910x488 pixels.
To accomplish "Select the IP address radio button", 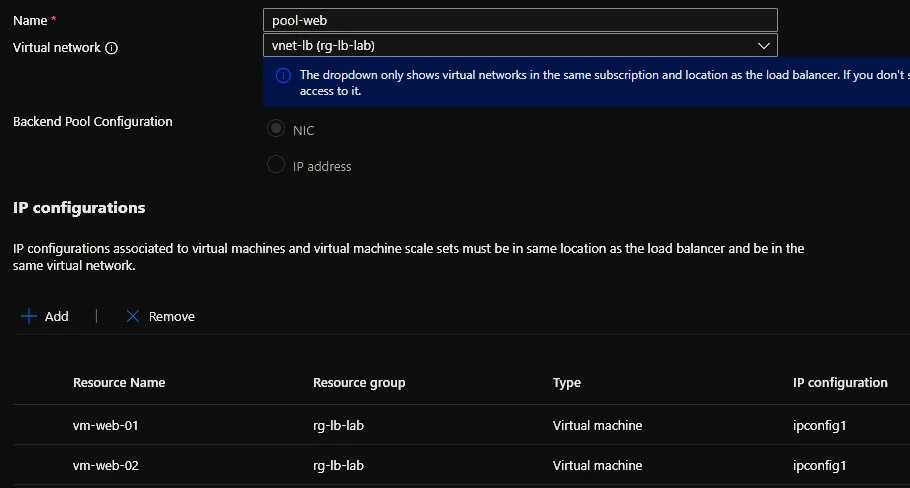I will point(276,164).
